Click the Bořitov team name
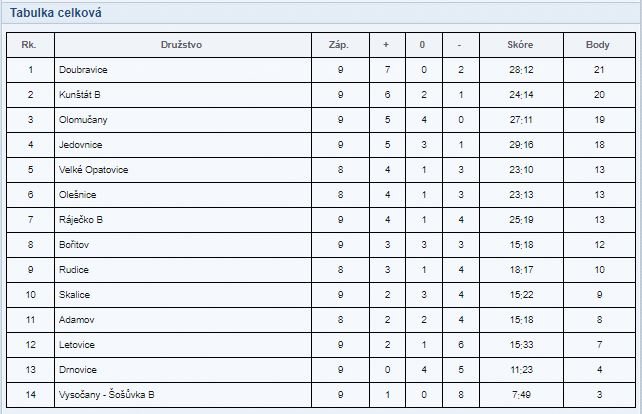 (x=74, y=244)
